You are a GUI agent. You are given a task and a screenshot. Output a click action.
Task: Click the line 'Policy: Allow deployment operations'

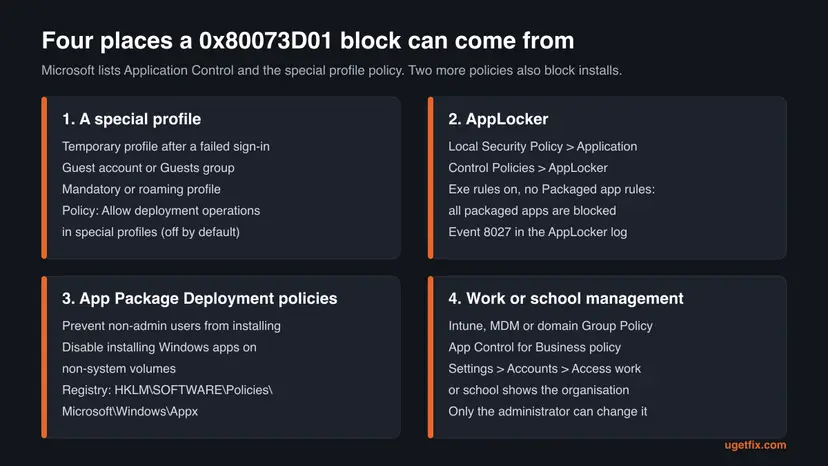(x=161, y=210)
